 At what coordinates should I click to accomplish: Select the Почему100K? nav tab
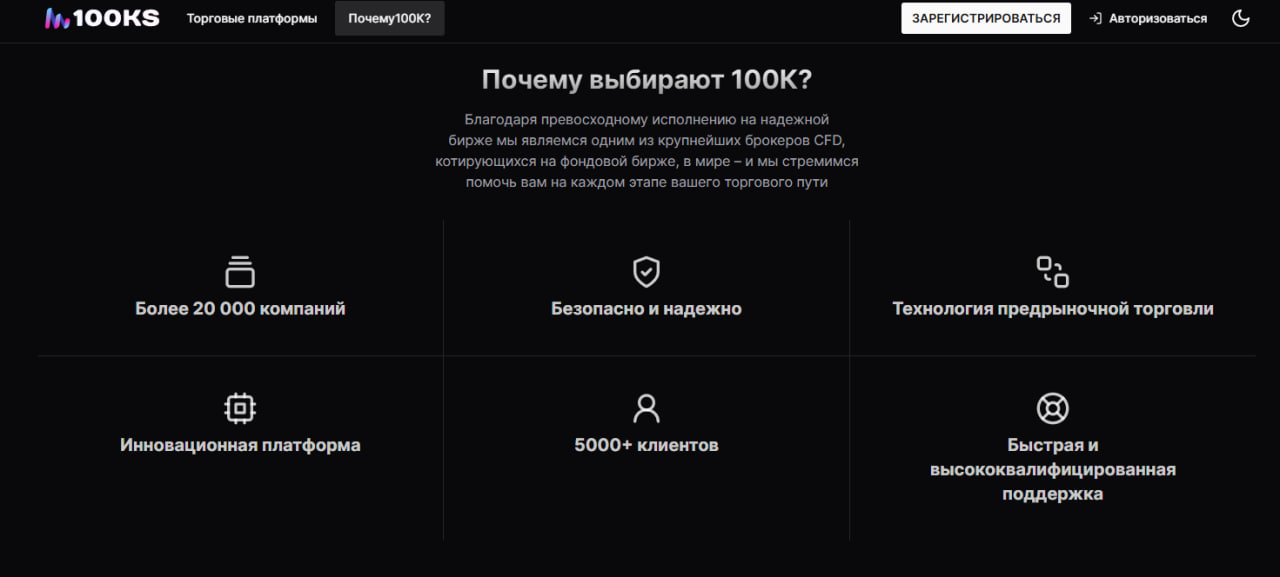389,19
